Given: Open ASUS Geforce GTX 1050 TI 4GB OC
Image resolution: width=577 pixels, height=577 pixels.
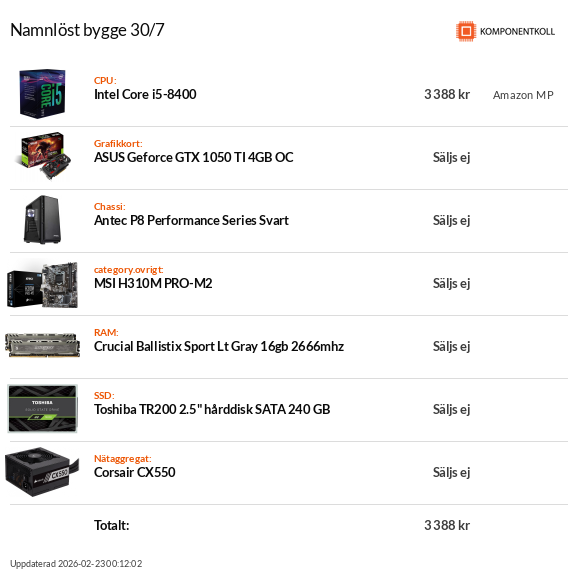Looking at the screenshot, I should point(194,157).
